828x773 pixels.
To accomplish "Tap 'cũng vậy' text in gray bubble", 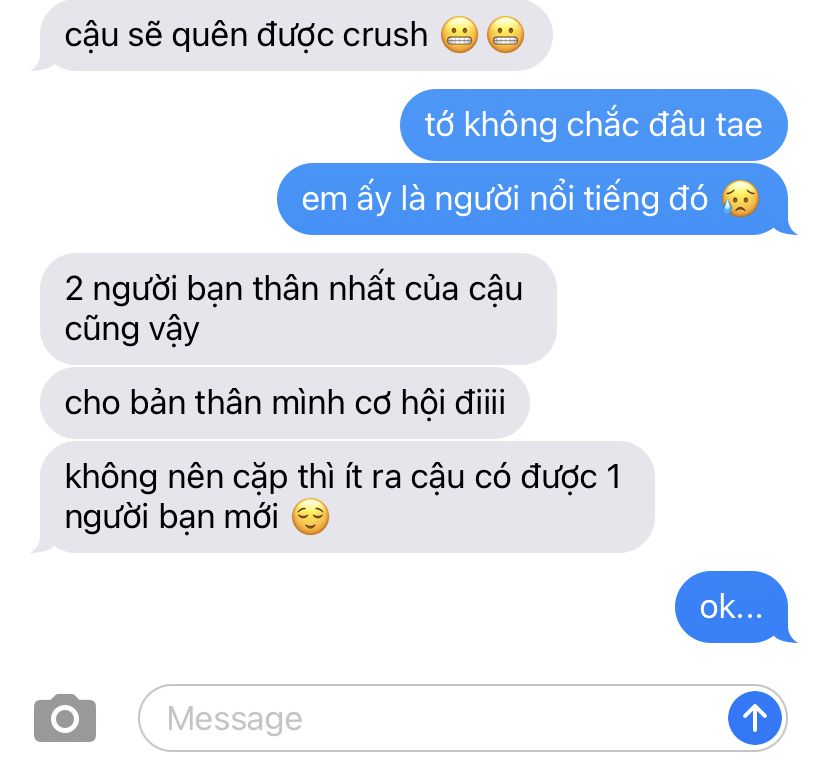I will tap(132, 330).
